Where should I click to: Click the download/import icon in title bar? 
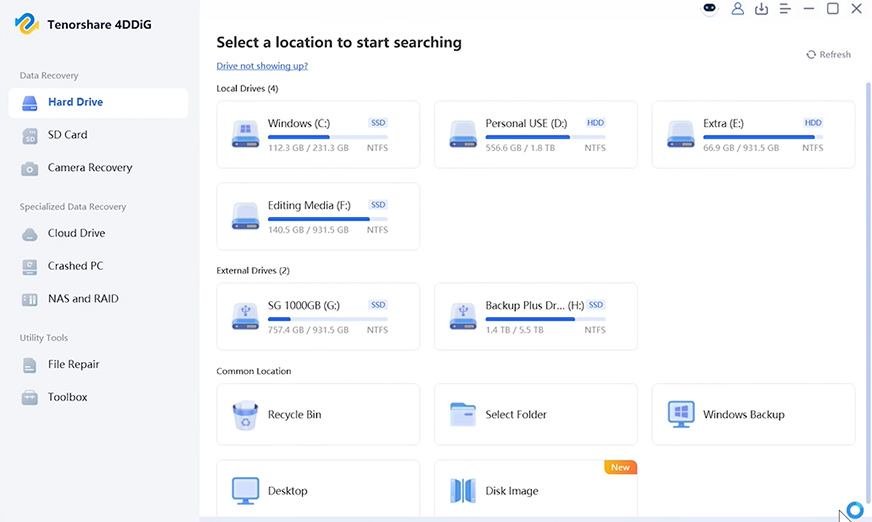pyautogui.click(x=761, y=8)
